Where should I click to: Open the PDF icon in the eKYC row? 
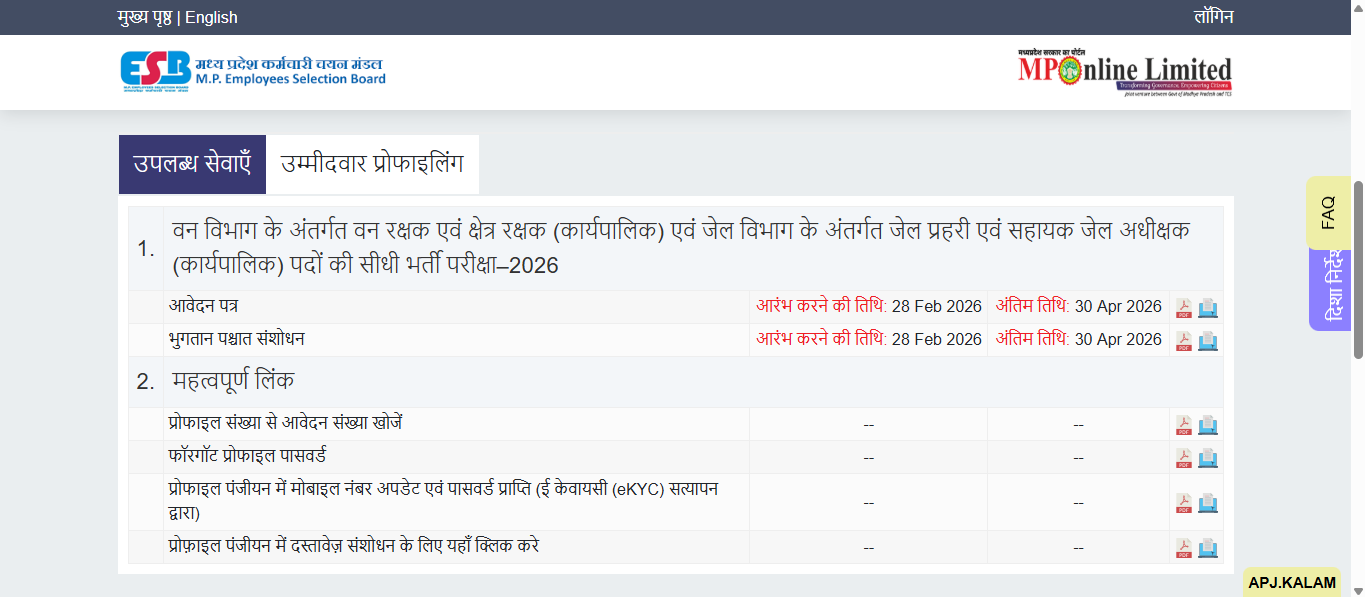click(1182, 502)
